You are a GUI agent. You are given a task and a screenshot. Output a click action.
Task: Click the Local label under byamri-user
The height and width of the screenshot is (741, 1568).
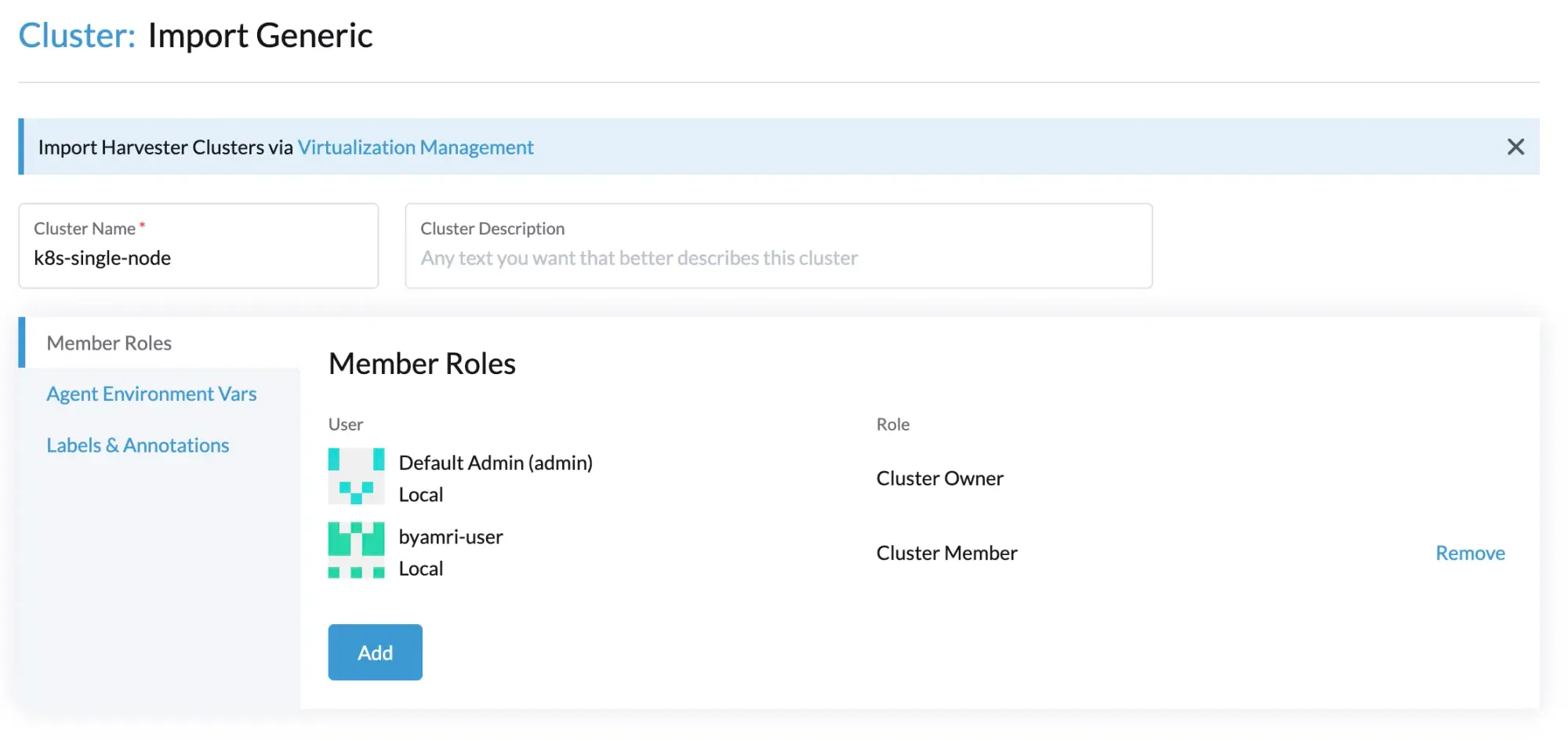[421, 568]
